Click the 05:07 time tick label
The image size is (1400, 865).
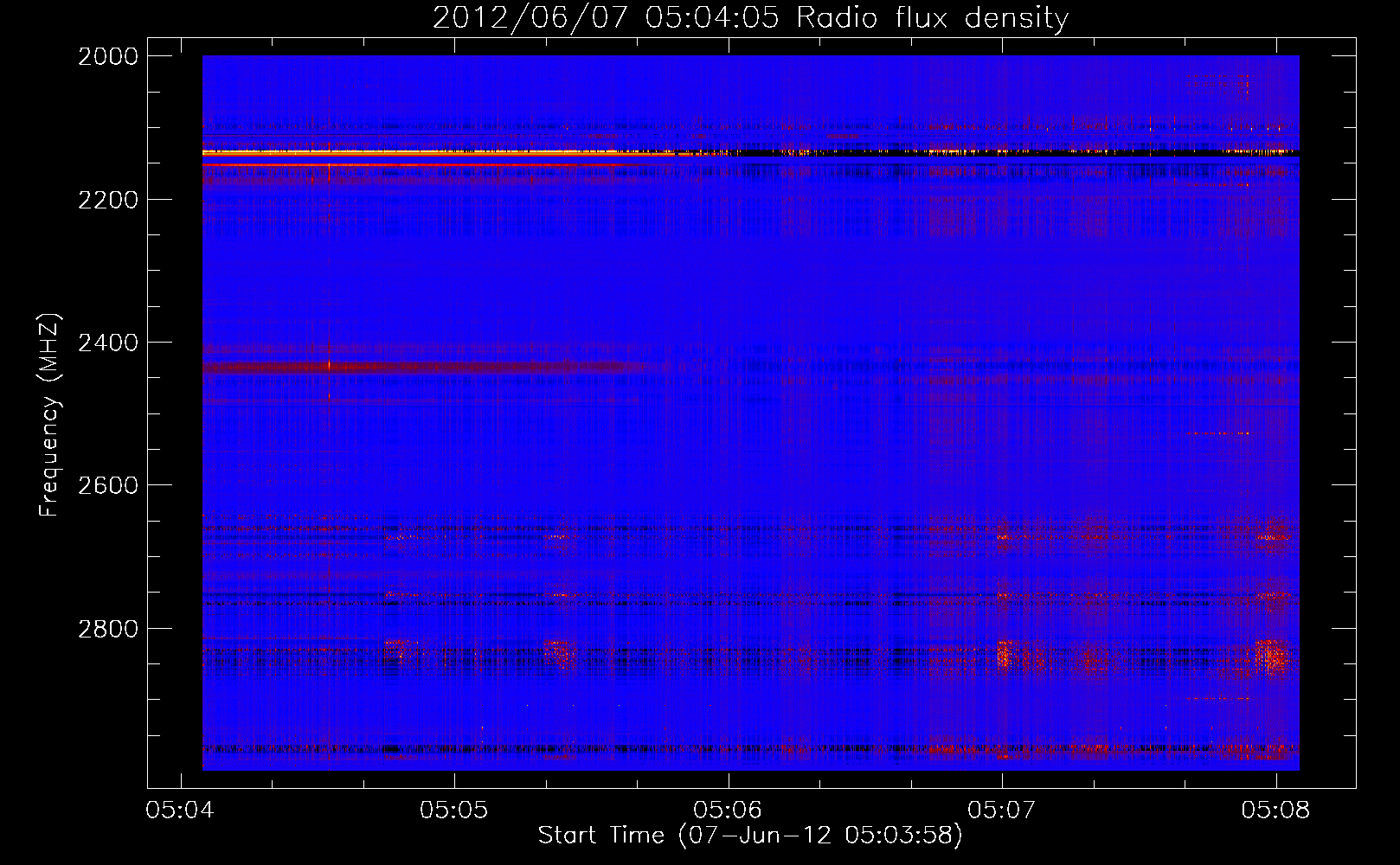click(x=1002, y=810)
